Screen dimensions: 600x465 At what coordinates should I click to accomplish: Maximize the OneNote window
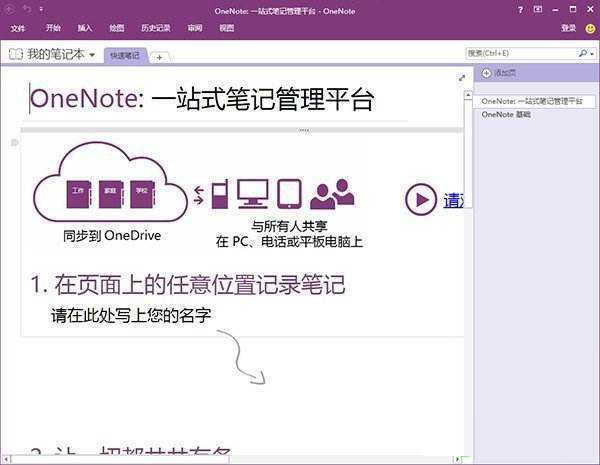(572, 9)
